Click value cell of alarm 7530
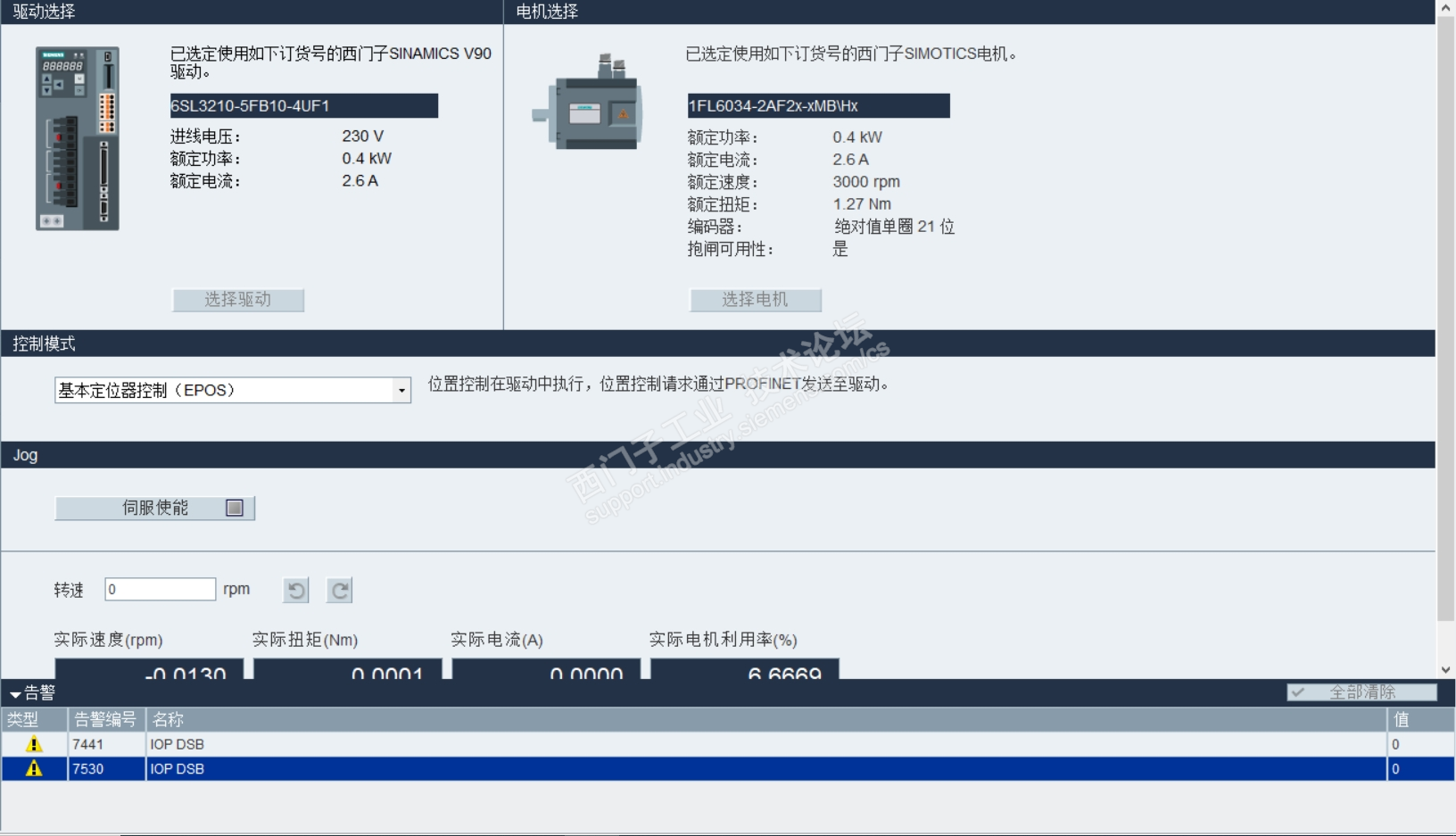This screenshot has width=1456, height=836. click(x=1421, y=768)
